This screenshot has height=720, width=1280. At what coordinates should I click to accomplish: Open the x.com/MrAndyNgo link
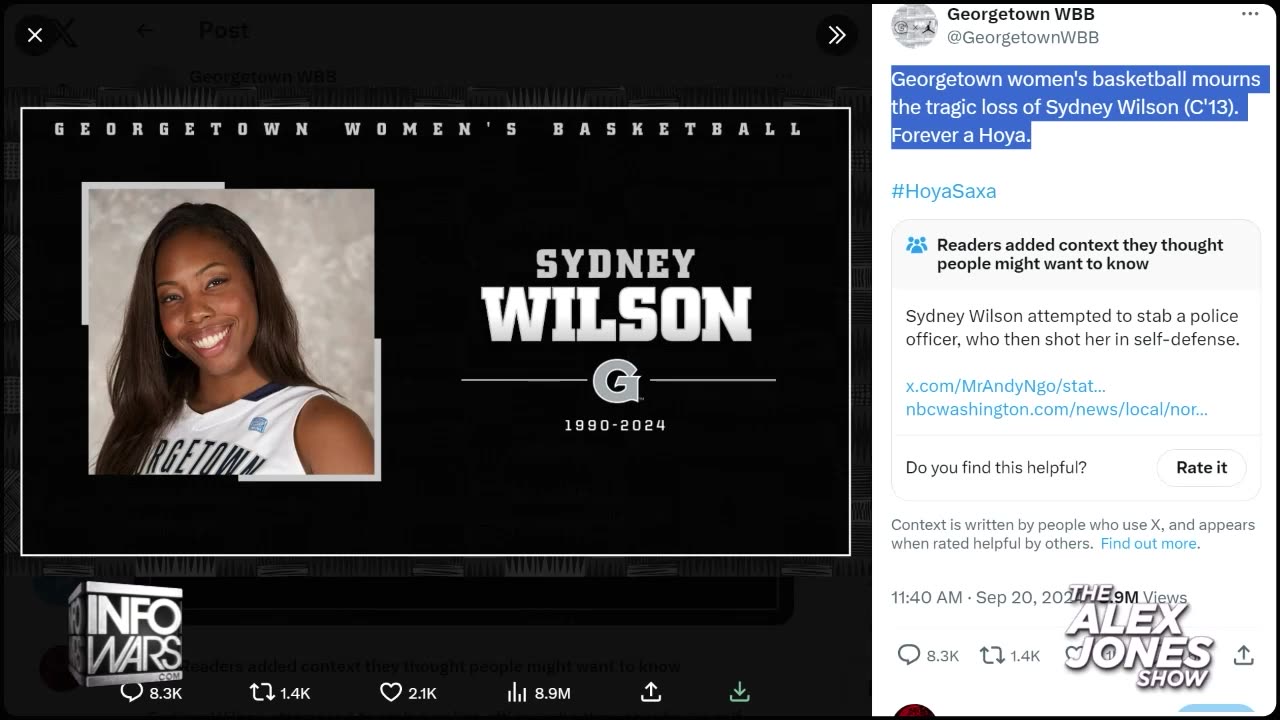coord(1005,386)
